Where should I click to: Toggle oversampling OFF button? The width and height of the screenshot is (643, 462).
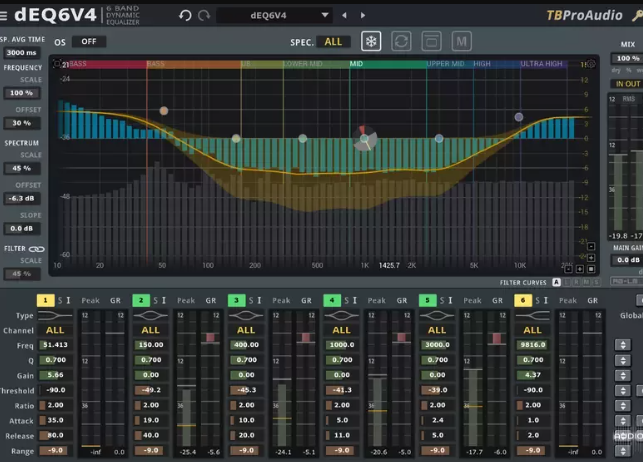pyautogui.click(x=89, y=41)
